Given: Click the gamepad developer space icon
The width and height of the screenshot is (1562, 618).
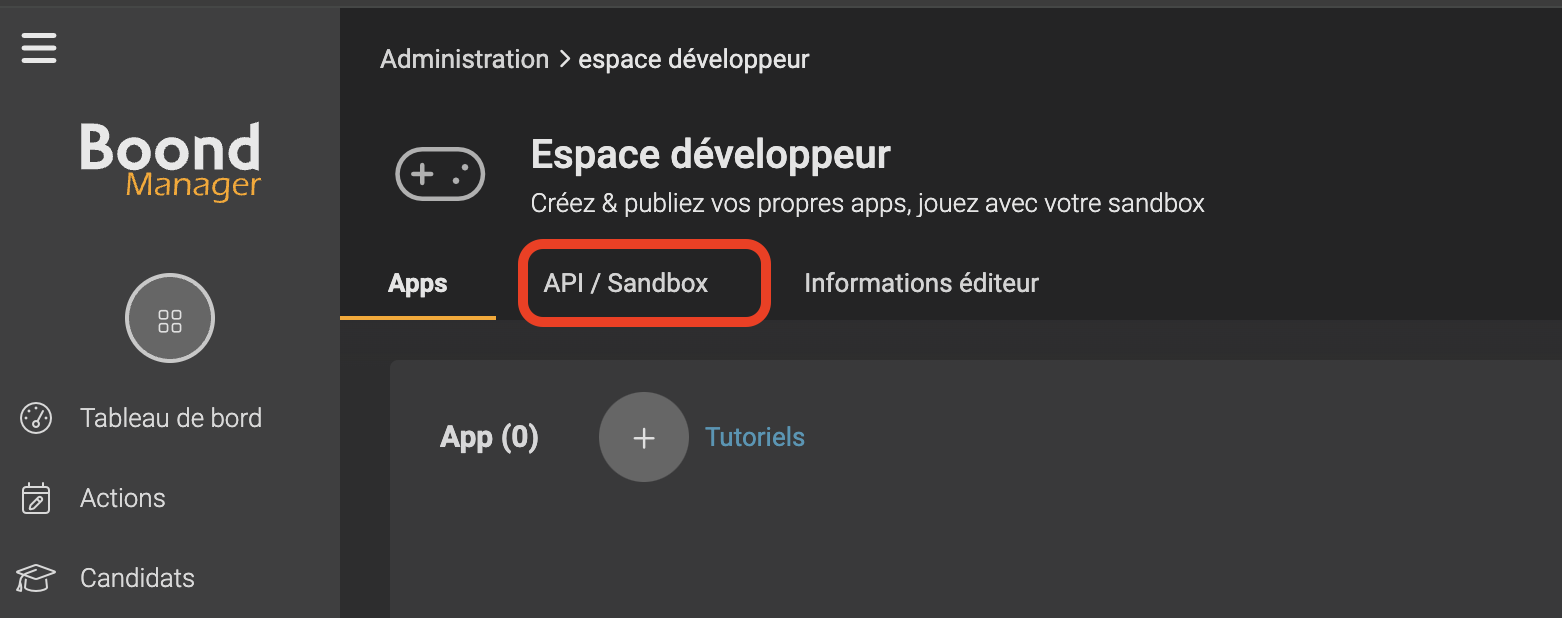Looking at the screenshot, I should [441, 175].
